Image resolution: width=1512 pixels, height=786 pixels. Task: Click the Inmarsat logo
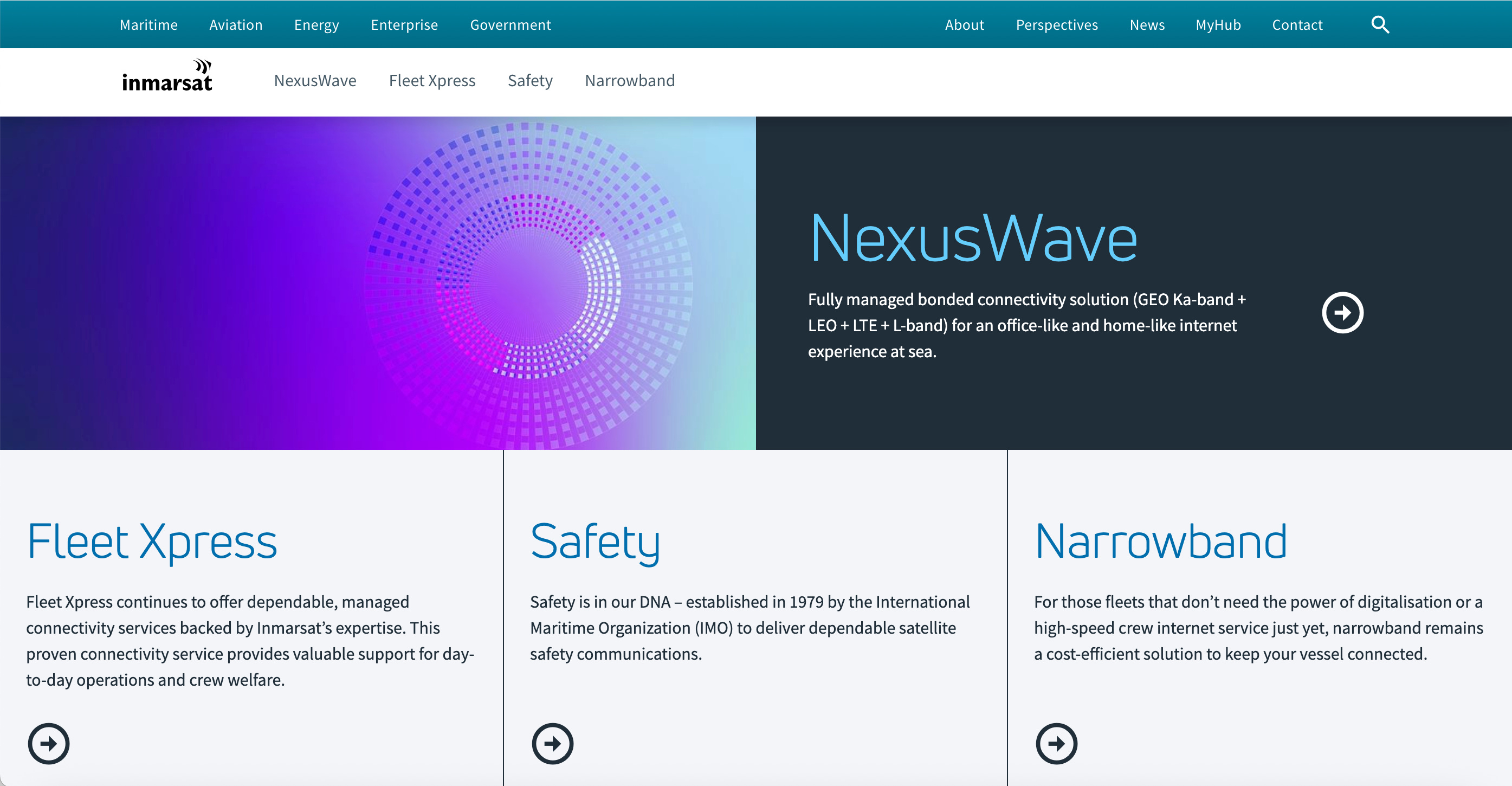(167, 76)
